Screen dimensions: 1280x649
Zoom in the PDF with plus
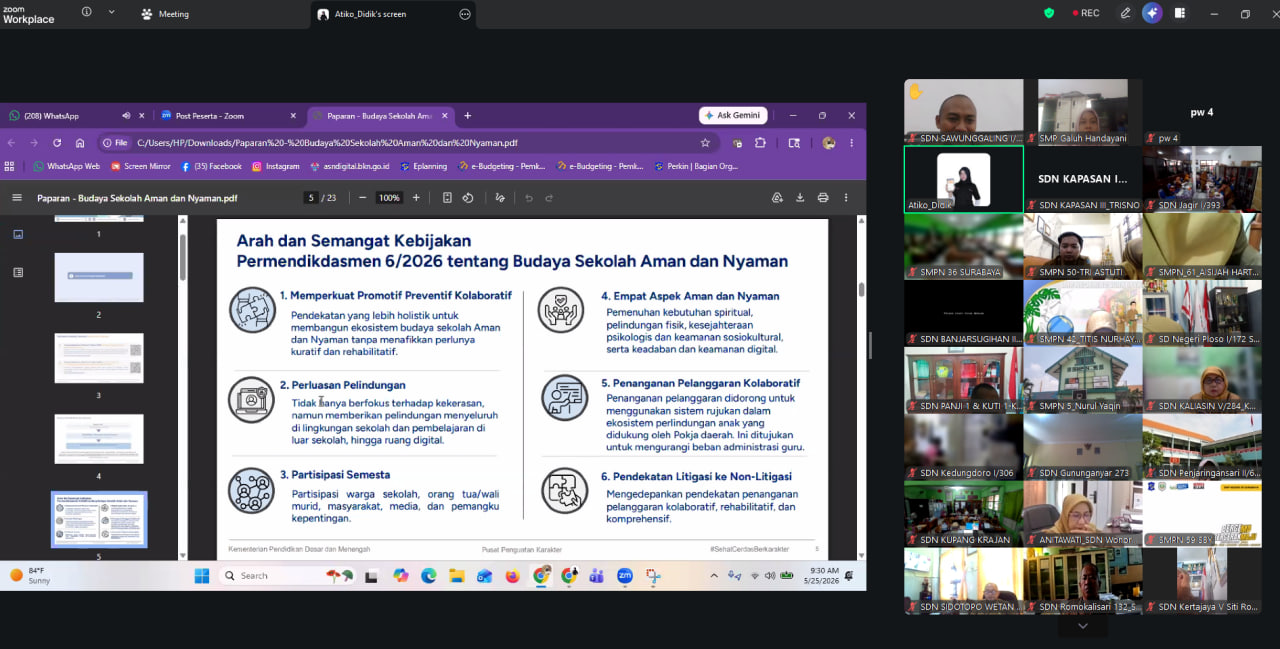(416, 198)
